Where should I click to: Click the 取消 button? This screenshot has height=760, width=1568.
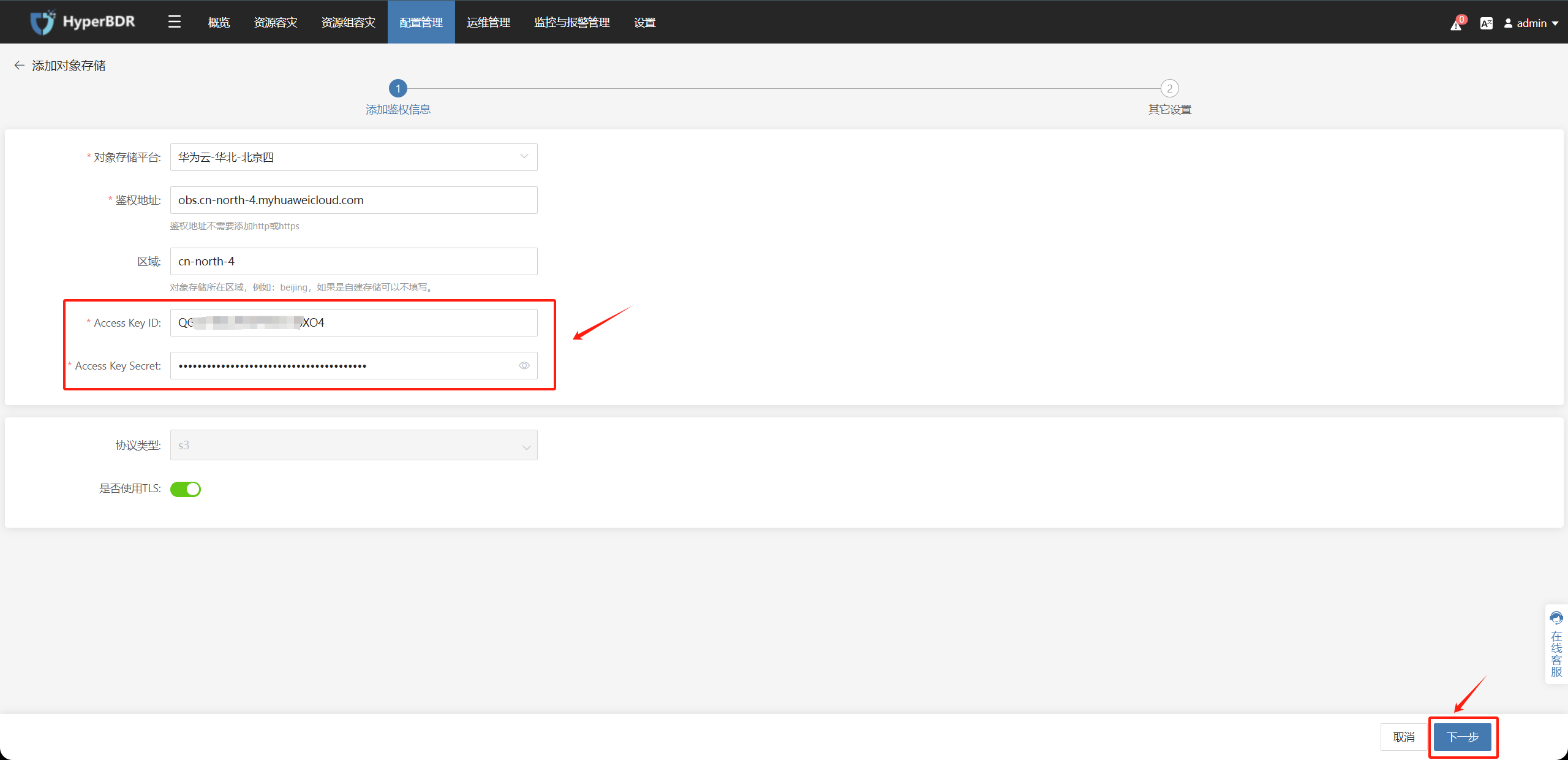1404,737
